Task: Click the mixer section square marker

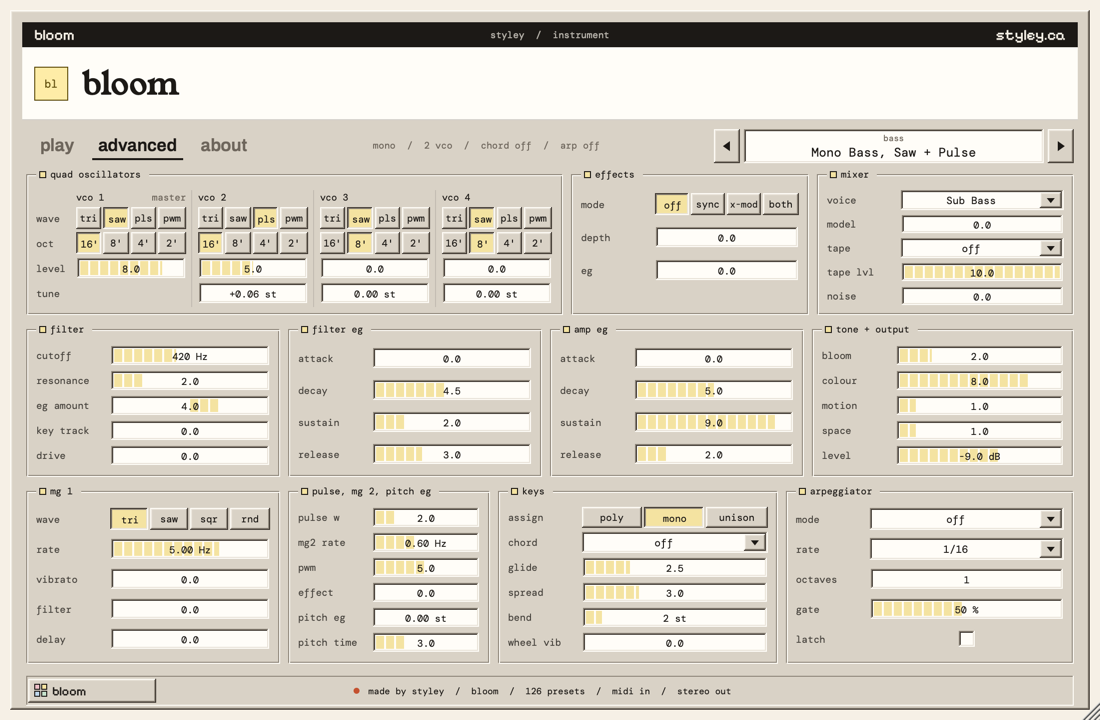Action: click(x=833, y=175)
